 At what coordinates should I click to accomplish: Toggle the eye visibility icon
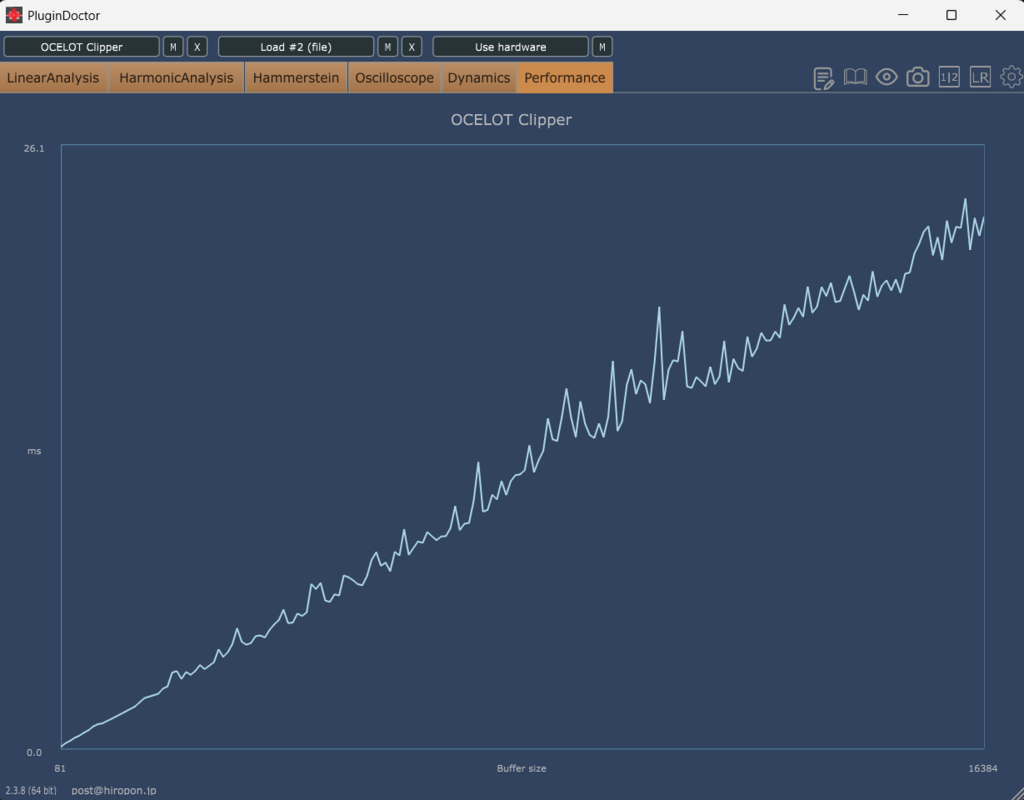click(x=886, y=77)
